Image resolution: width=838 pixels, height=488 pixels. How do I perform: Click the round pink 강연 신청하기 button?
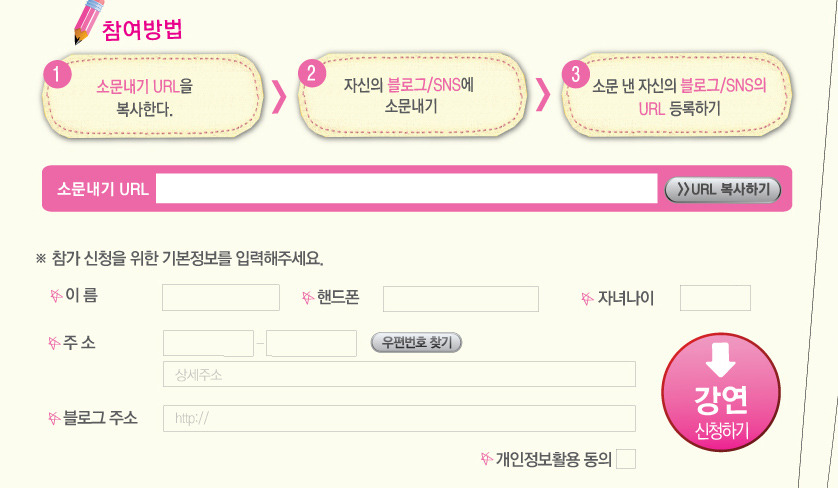[721, 392]
